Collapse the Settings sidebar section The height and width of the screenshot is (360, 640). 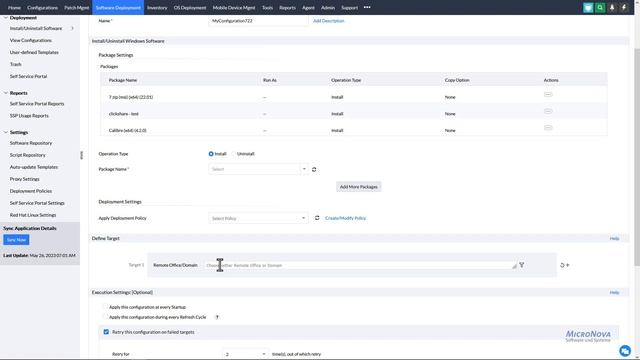[6, 132]
